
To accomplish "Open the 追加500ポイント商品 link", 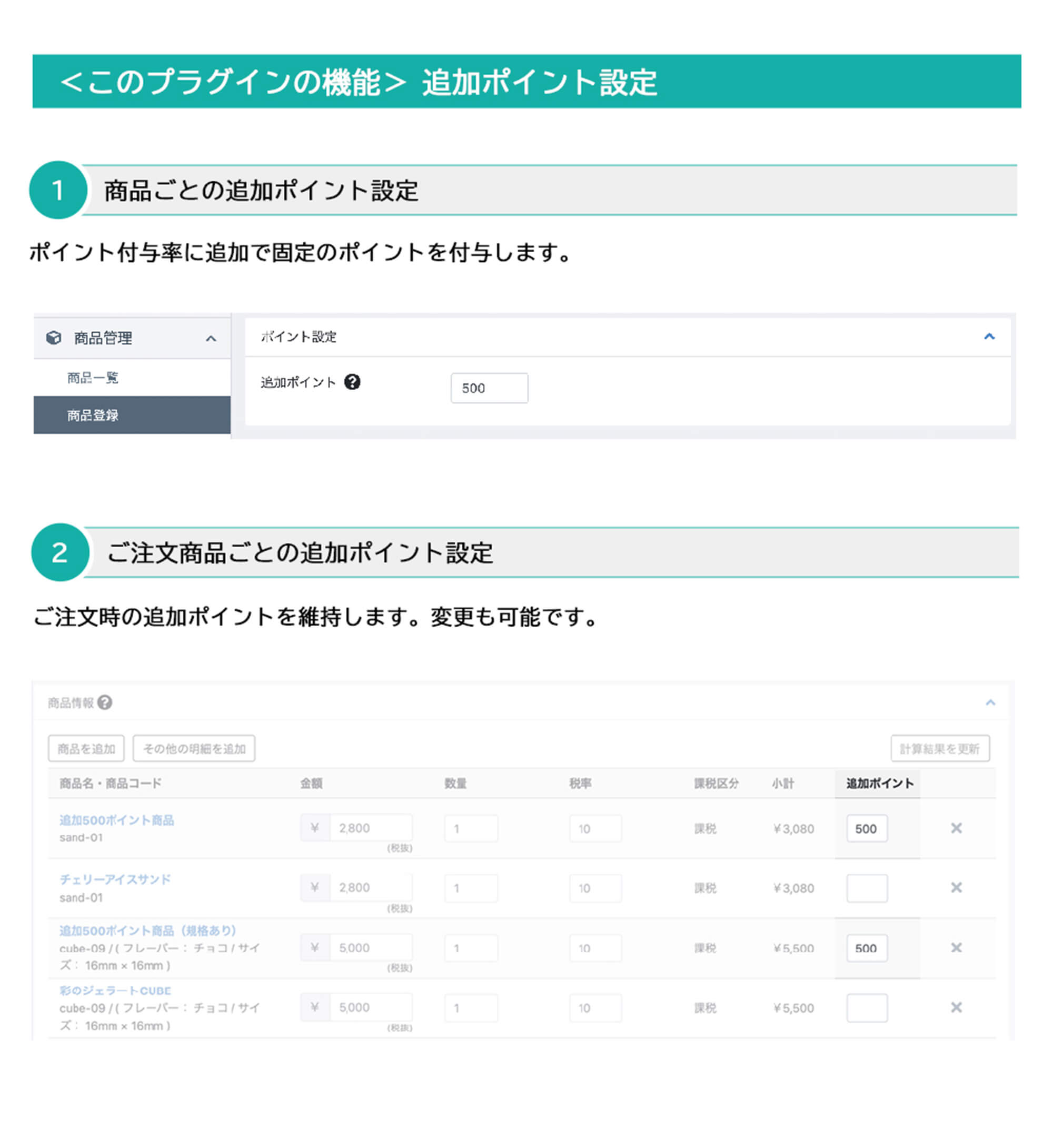I will (117, 820).
